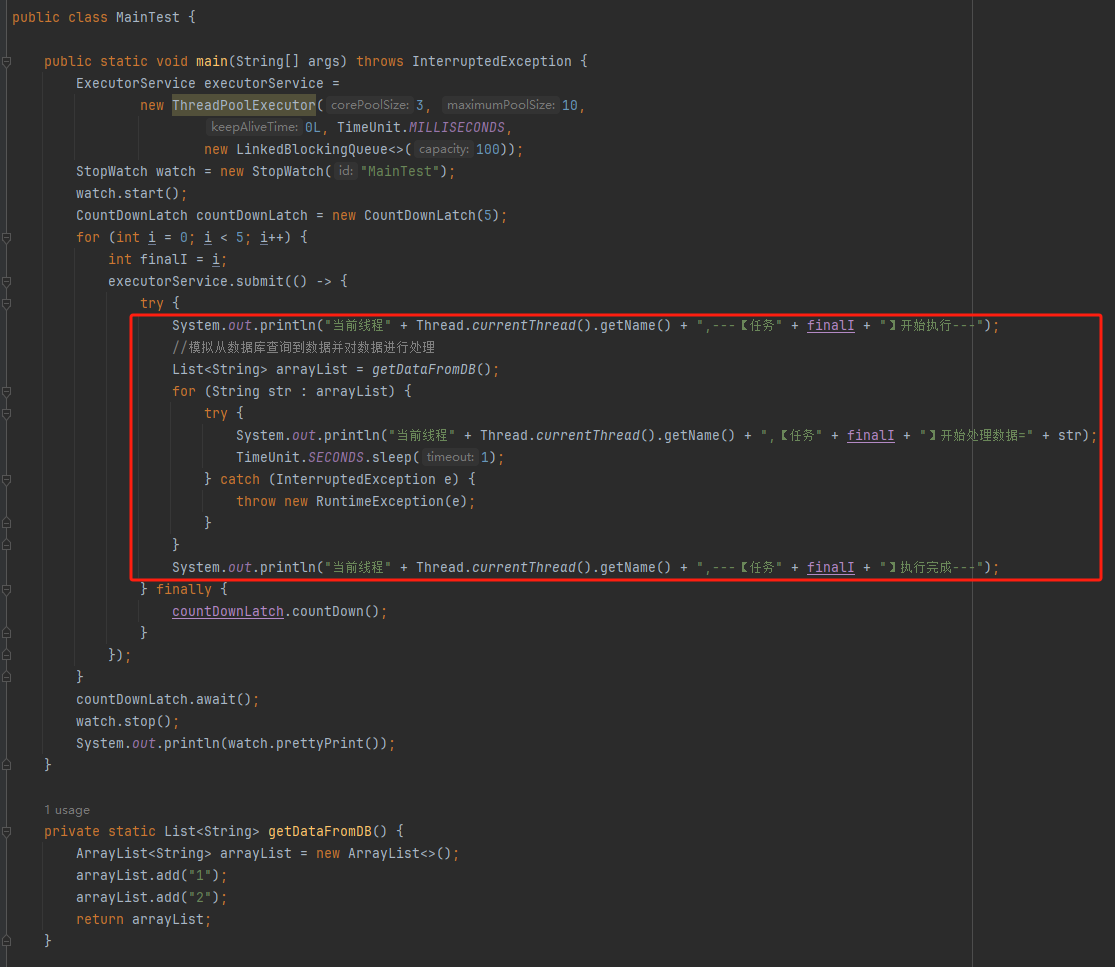
Task: Click the timeout hint in sleep call
Action: pyautogui.click(x=449, y=457)
